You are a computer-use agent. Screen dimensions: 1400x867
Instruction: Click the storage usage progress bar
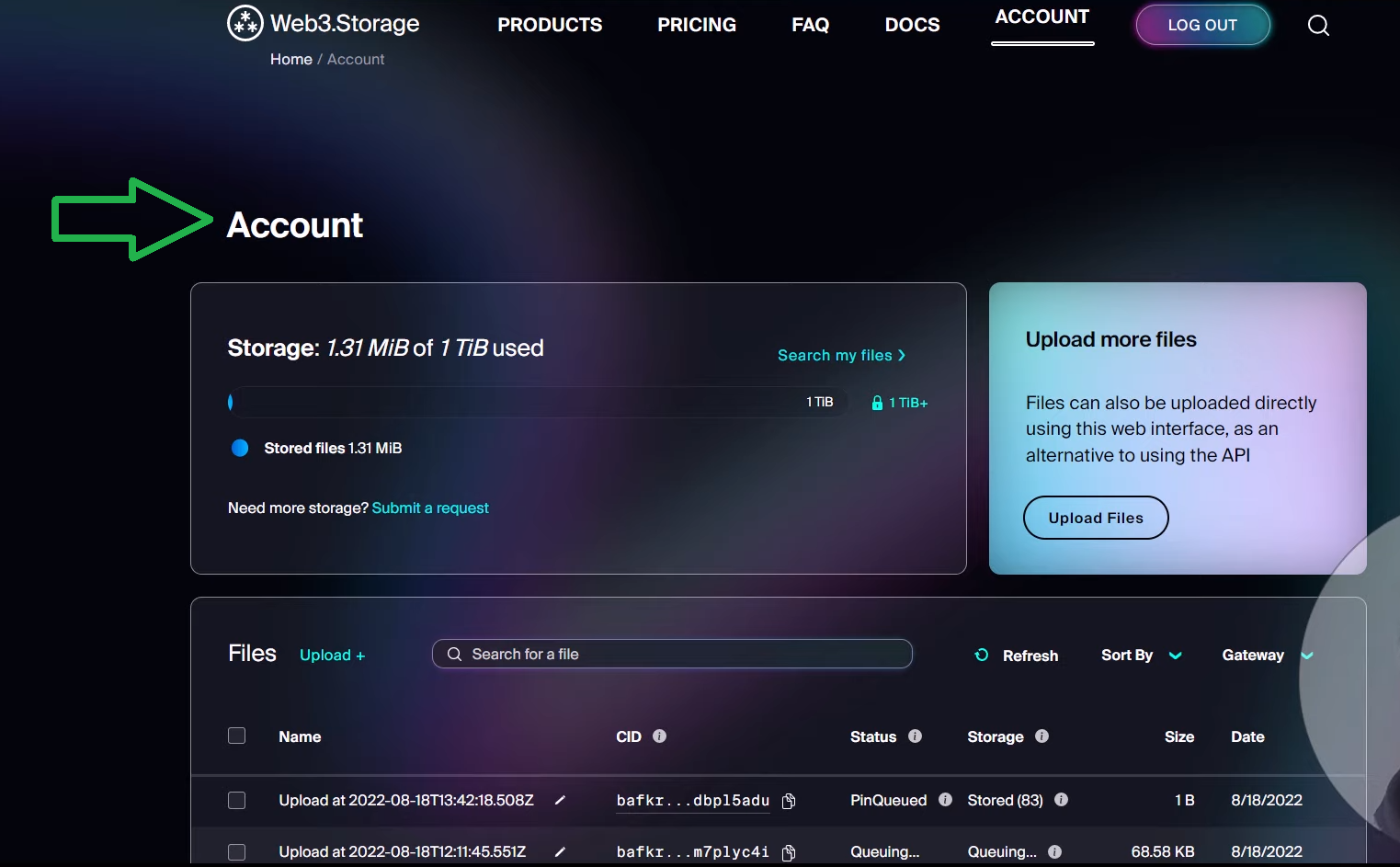coord(538,402)
